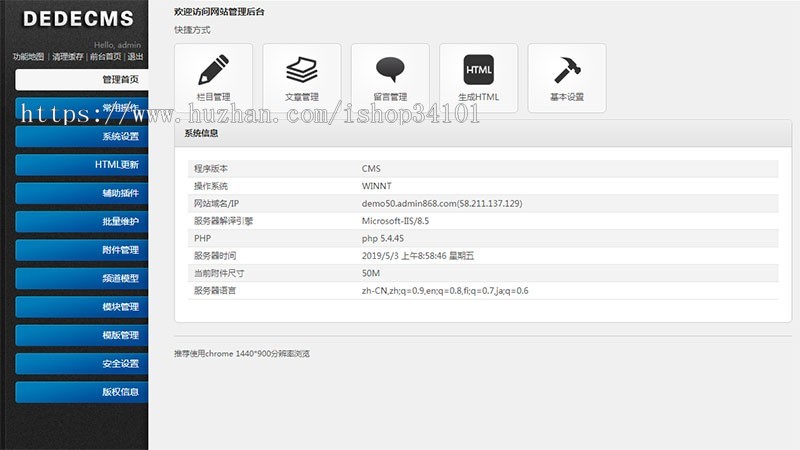
Task: Click the 模块管理 sidebar button
Action: click(x=82, y=307)
